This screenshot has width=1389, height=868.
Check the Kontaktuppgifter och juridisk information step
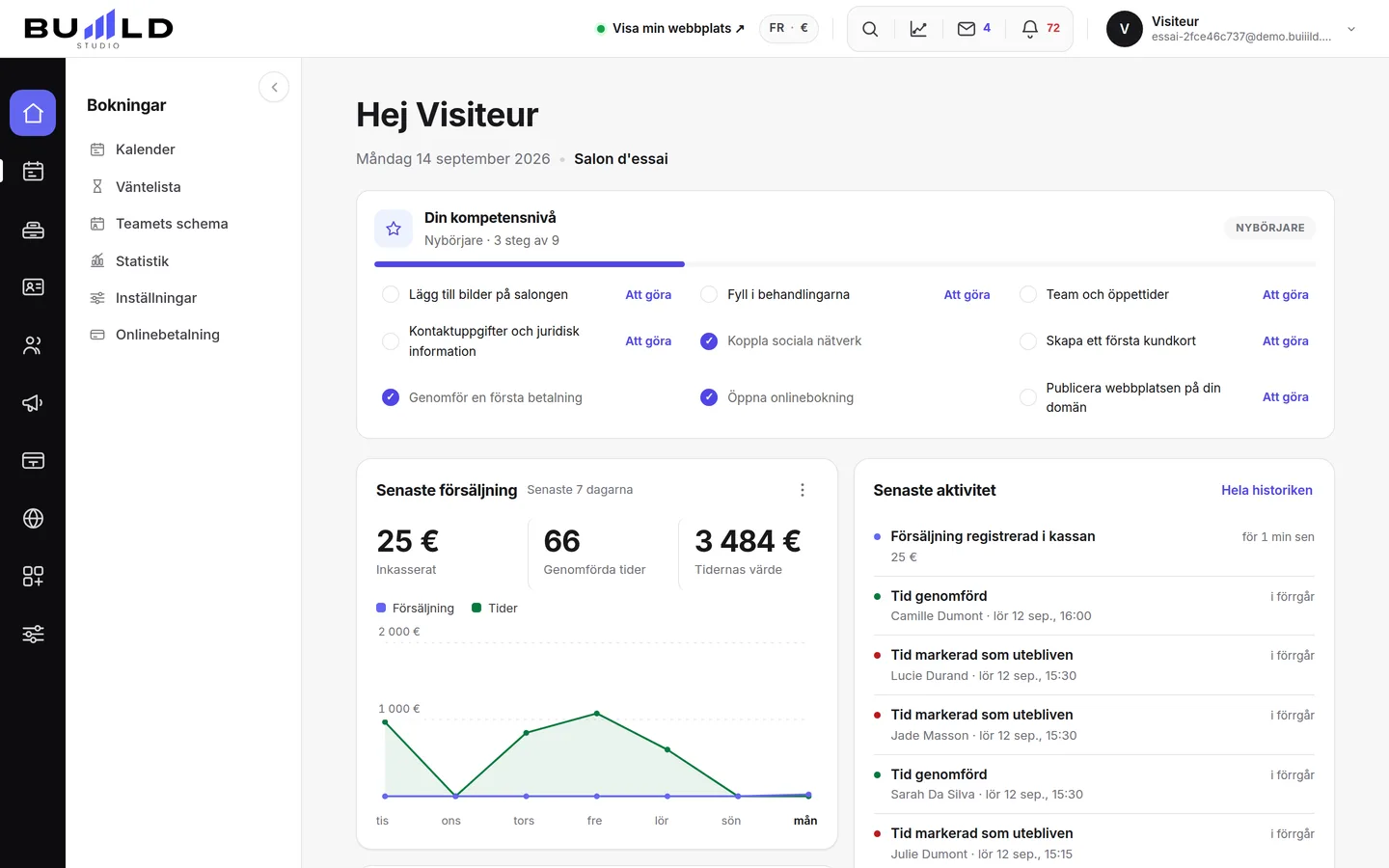[x=391, y=341]
